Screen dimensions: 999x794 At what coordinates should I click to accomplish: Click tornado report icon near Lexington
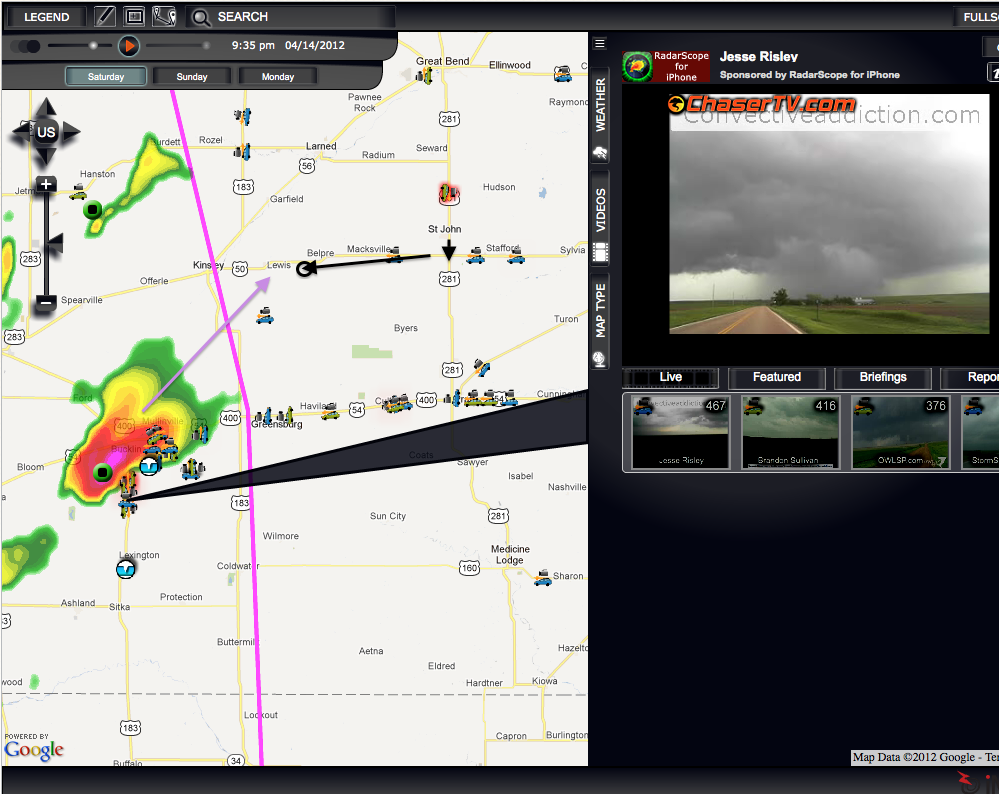126,568
